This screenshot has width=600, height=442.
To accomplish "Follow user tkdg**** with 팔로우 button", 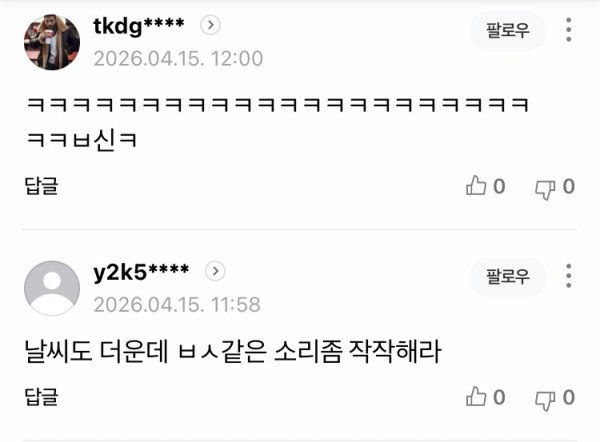I will point(508,30).
